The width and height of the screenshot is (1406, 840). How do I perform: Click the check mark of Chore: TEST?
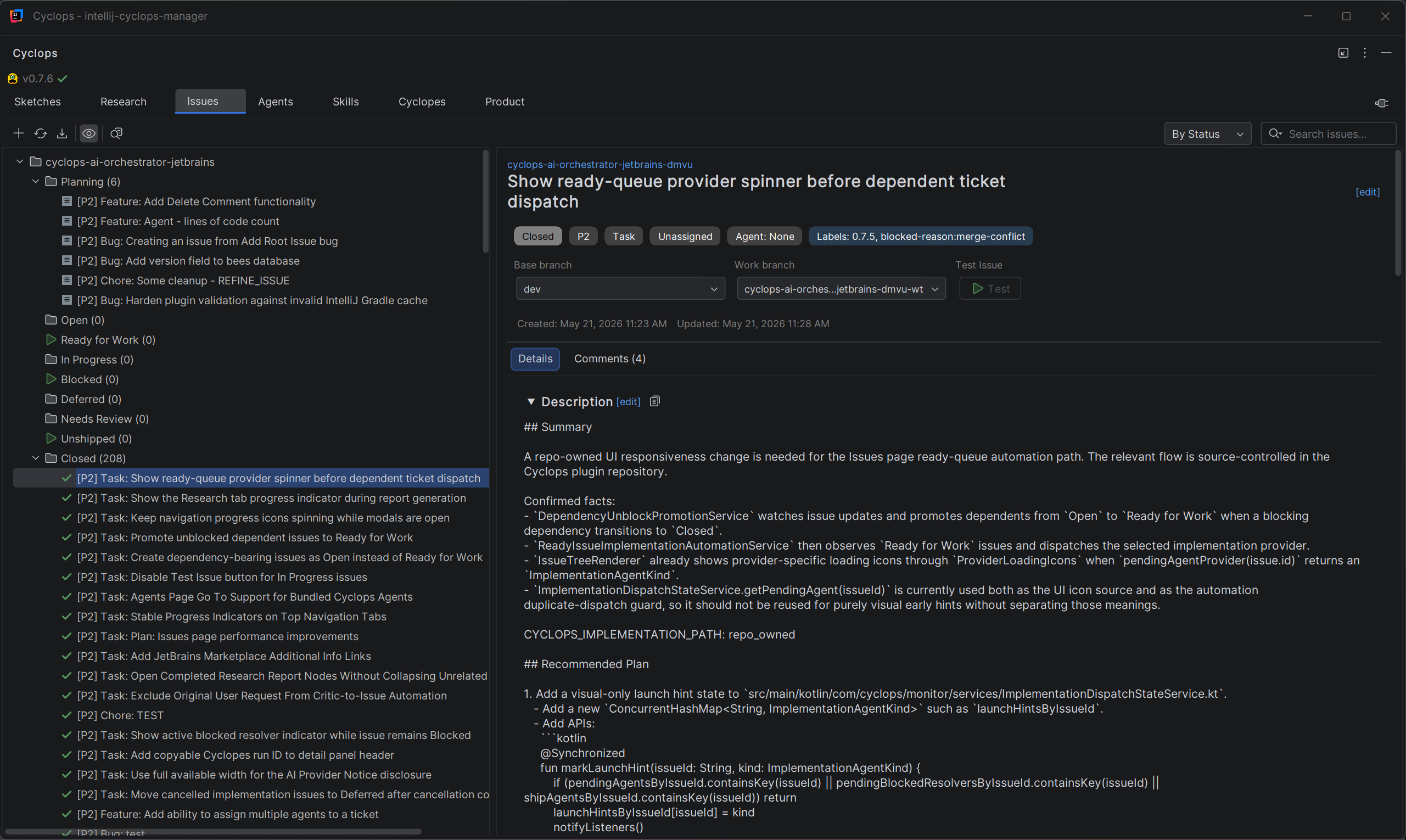point(67,715)
